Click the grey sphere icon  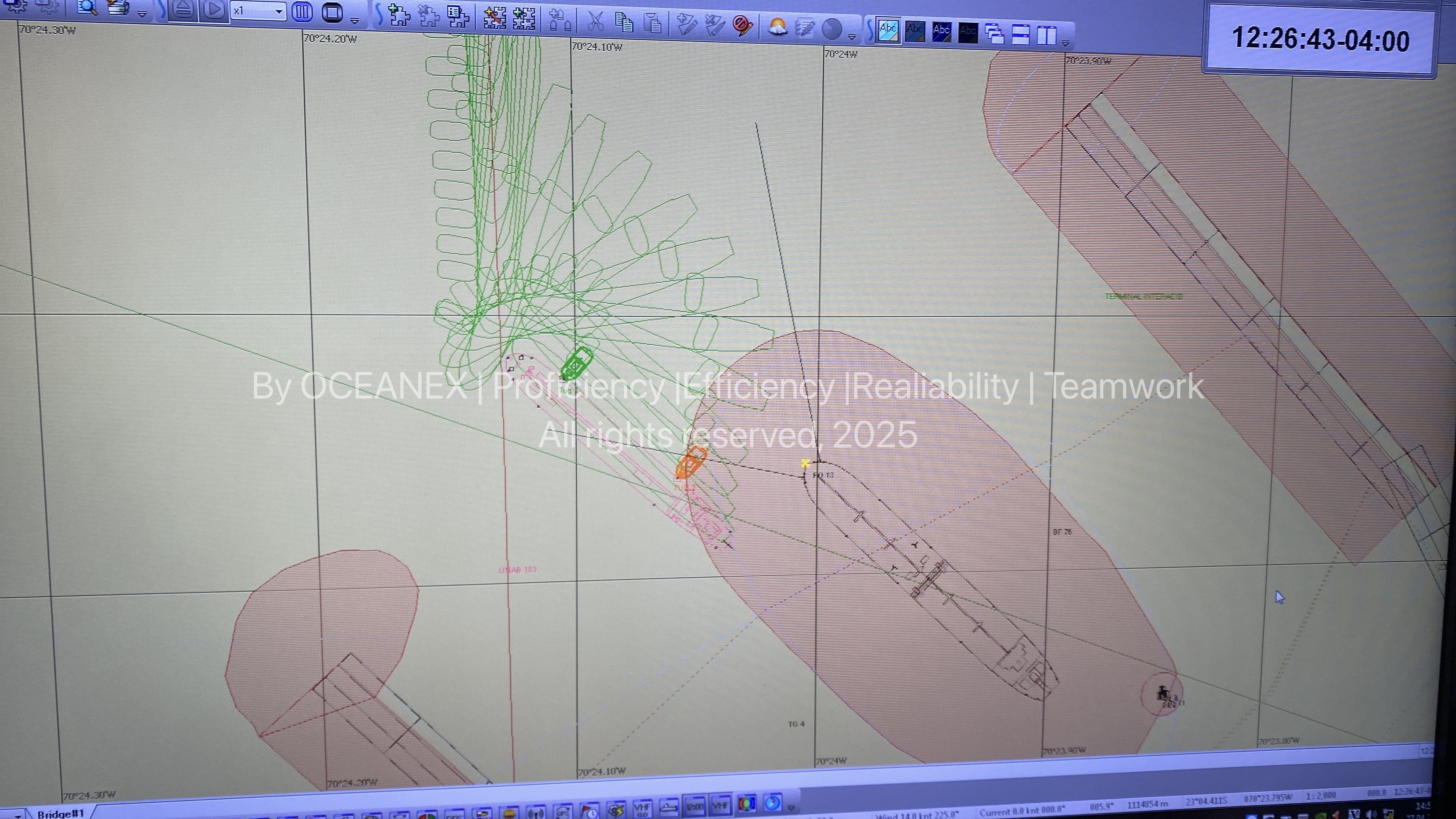pyautogui.click(x=832, y=29)
